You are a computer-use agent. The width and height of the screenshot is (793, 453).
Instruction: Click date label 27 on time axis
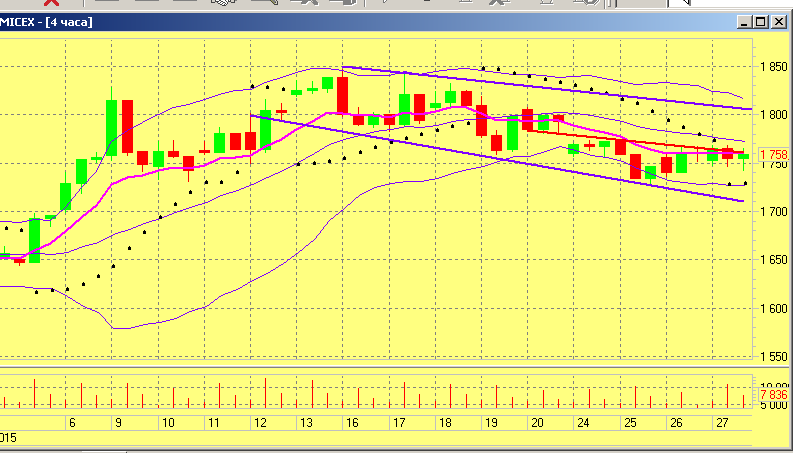(722, 423)
